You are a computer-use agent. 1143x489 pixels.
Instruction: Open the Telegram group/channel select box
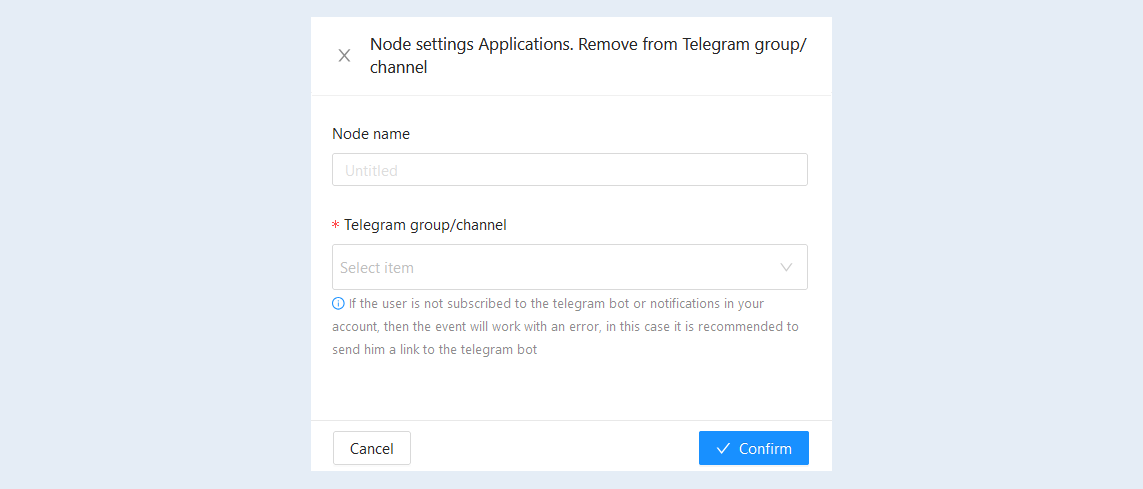(569, 267)
